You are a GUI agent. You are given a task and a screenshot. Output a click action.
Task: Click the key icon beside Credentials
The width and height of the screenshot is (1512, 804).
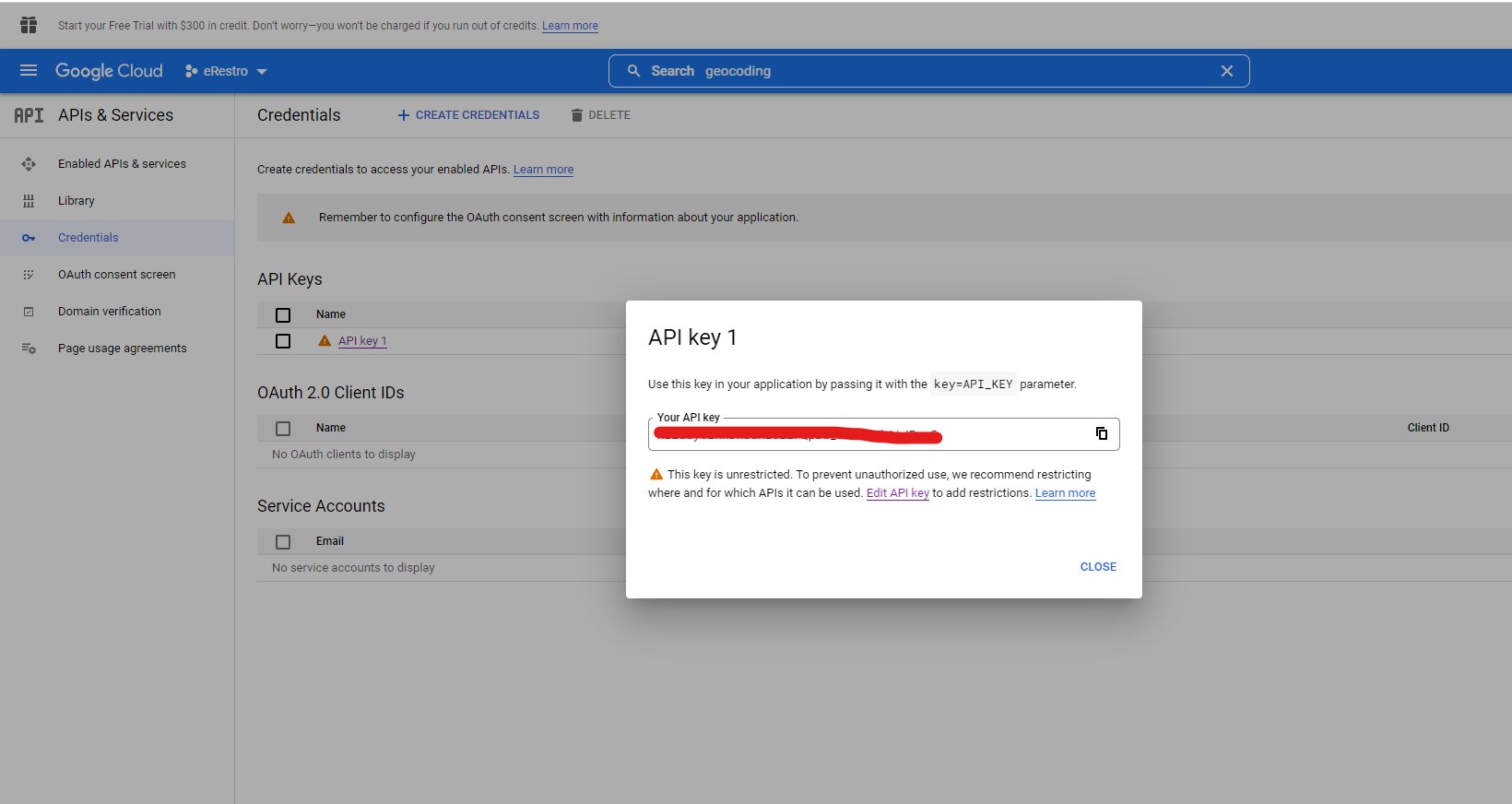click(x=29, y=238)
